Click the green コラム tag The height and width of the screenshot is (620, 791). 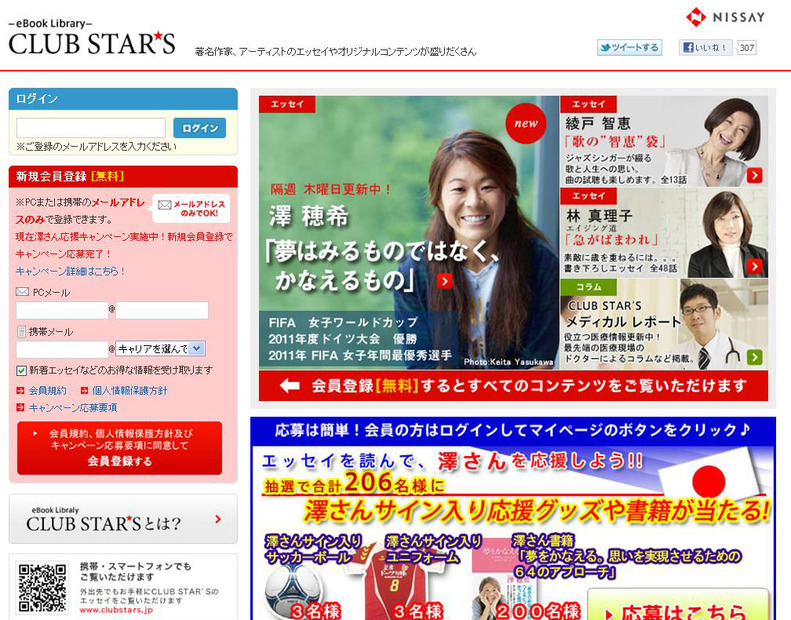point(588,287)
